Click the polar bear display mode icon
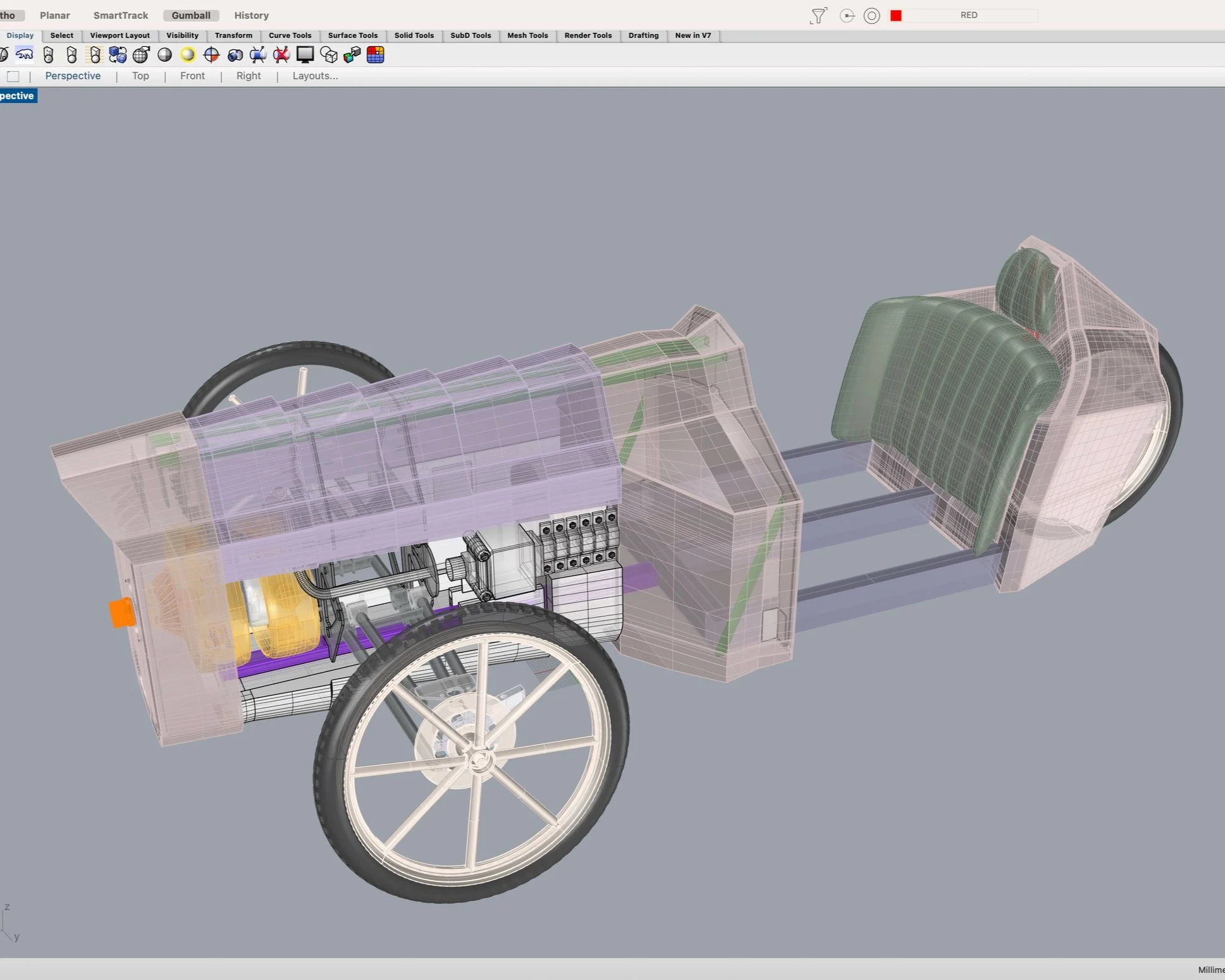Viewport: 1225px width, 980px height. click(x=25, y=55)
